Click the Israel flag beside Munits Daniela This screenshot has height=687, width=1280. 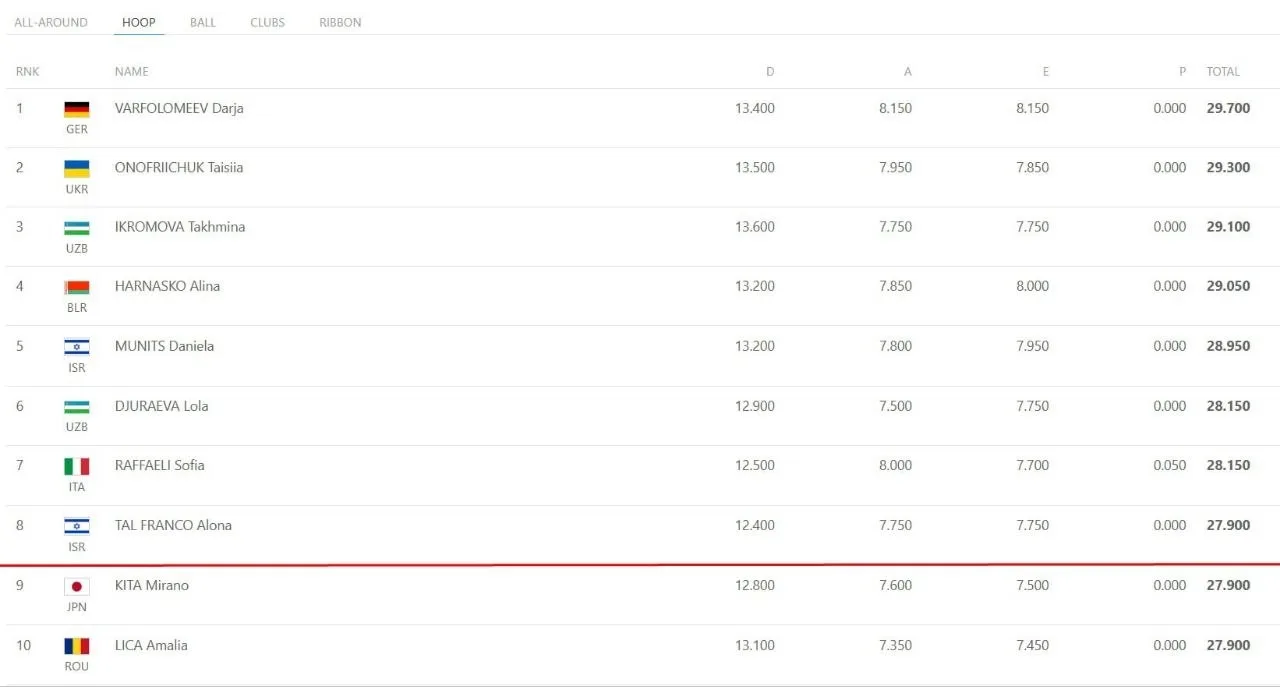[77, 347]
